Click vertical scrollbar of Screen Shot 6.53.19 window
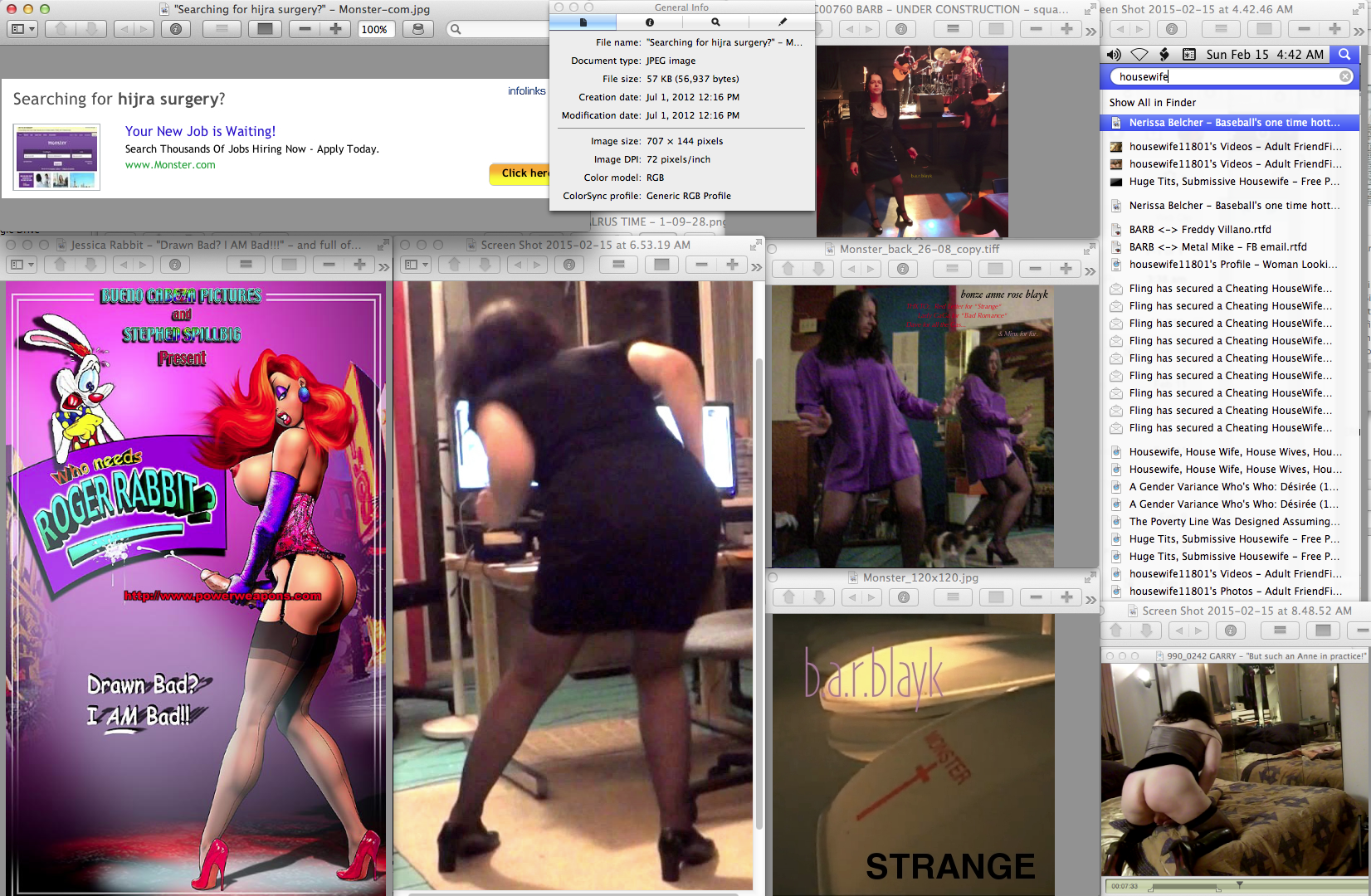This screenshot has width=1371, height=896. coord(759,593)
